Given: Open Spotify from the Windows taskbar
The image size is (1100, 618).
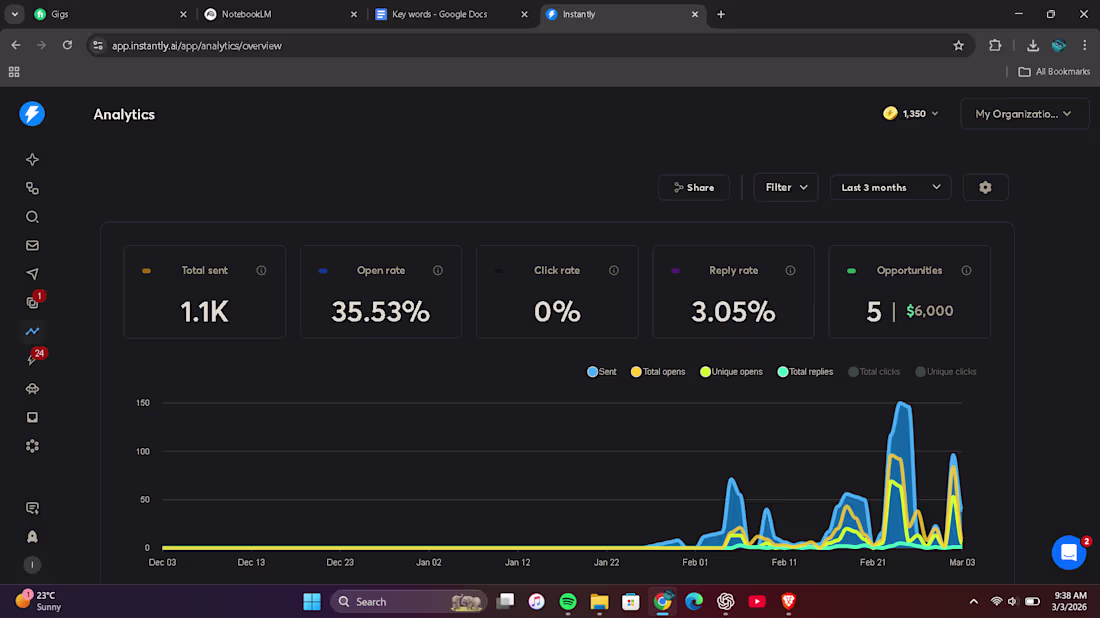Looking at the screenshot, I should pos(568,602).
